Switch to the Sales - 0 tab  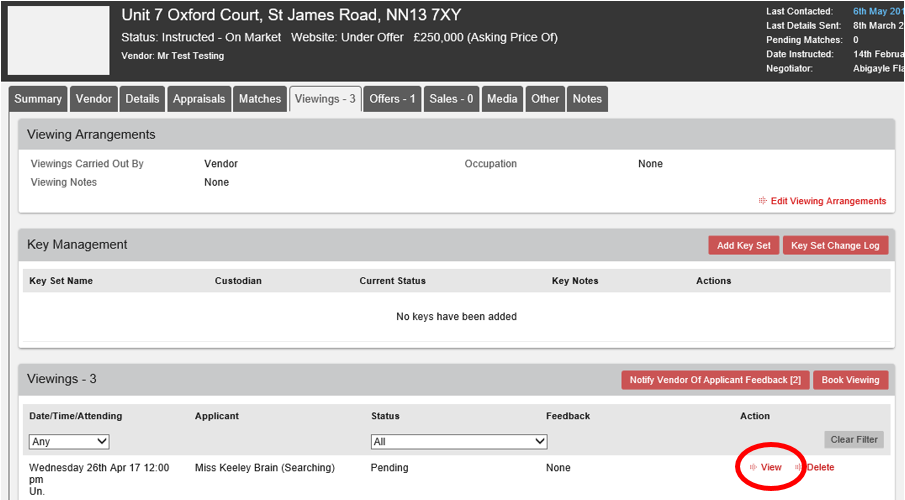451,99
